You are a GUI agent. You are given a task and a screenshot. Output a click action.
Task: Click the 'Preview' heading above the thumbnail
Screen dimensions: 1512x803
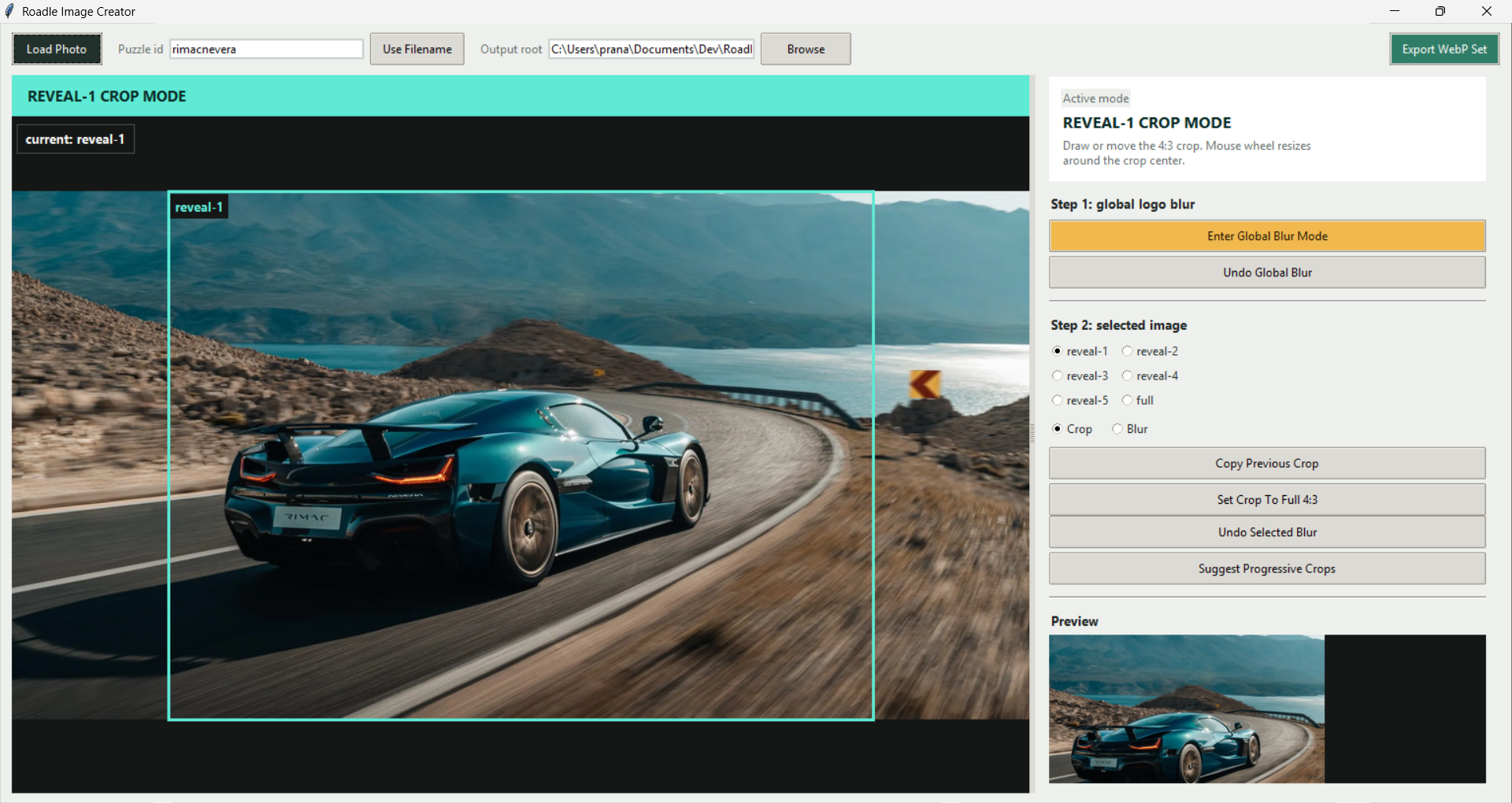(1074, 621)
